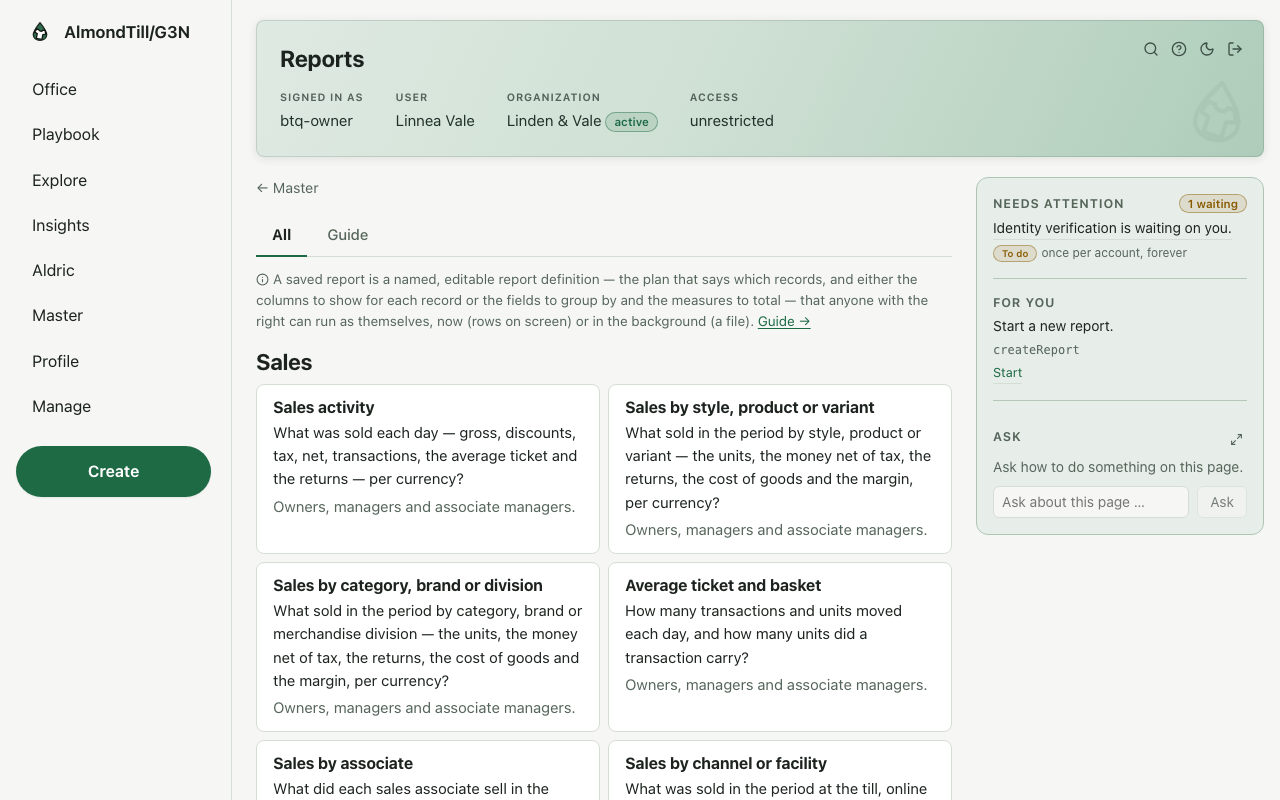Screen dimensions: 1280x800
Task: Click the To do tag
Action: pyautogui.click(x=1015, y=253)
